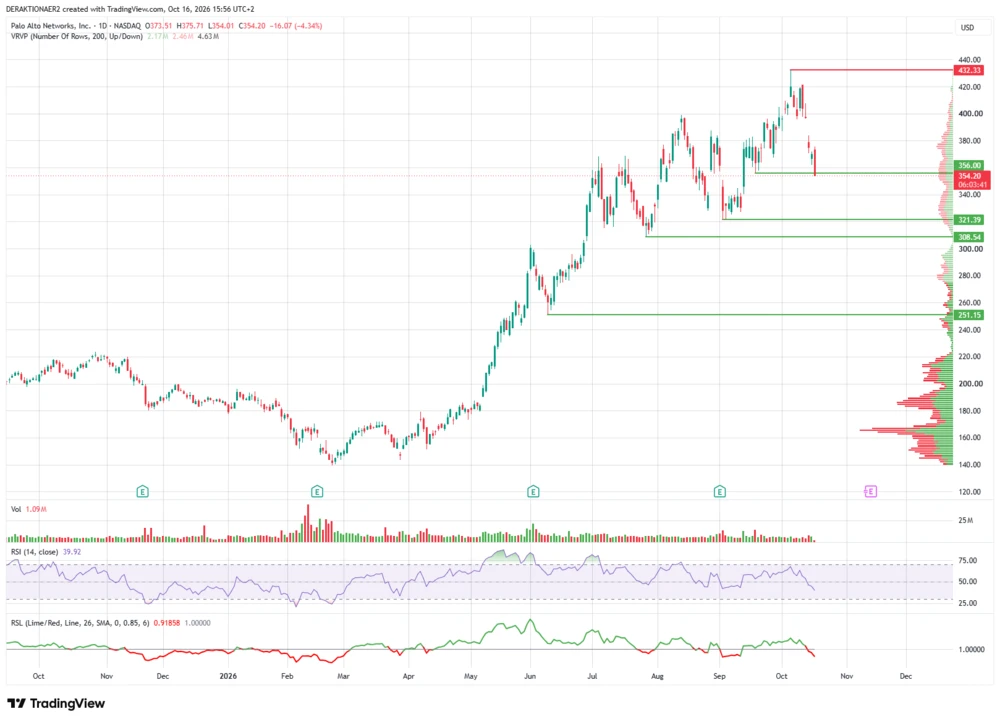Click the 354.20 current price countdown label
The height and width of the screenshot is (722, 1000).
973,180
